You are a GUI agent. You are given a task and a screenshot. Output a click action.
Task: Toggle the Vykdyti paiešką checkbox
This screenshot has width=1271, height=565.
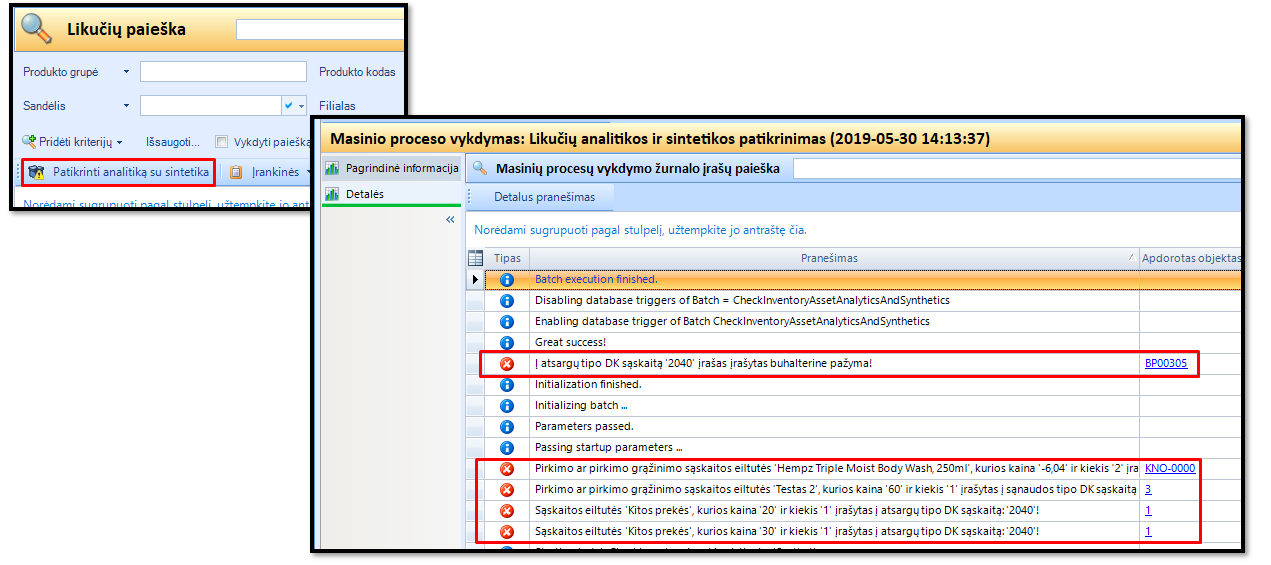[222, 142]
